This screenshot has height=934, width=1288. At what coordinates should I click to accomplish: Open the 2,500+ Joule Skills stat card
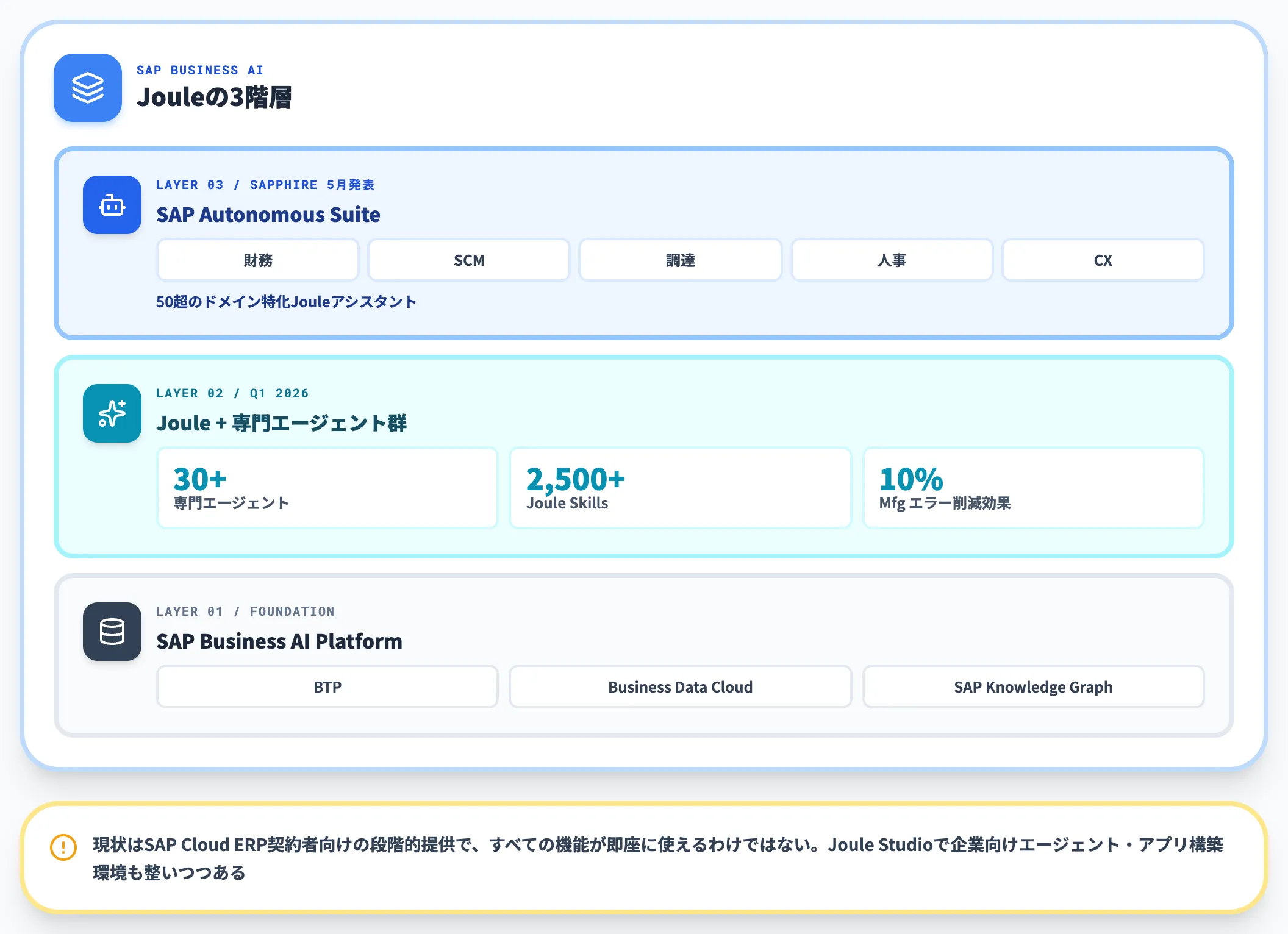click(681, 488)
